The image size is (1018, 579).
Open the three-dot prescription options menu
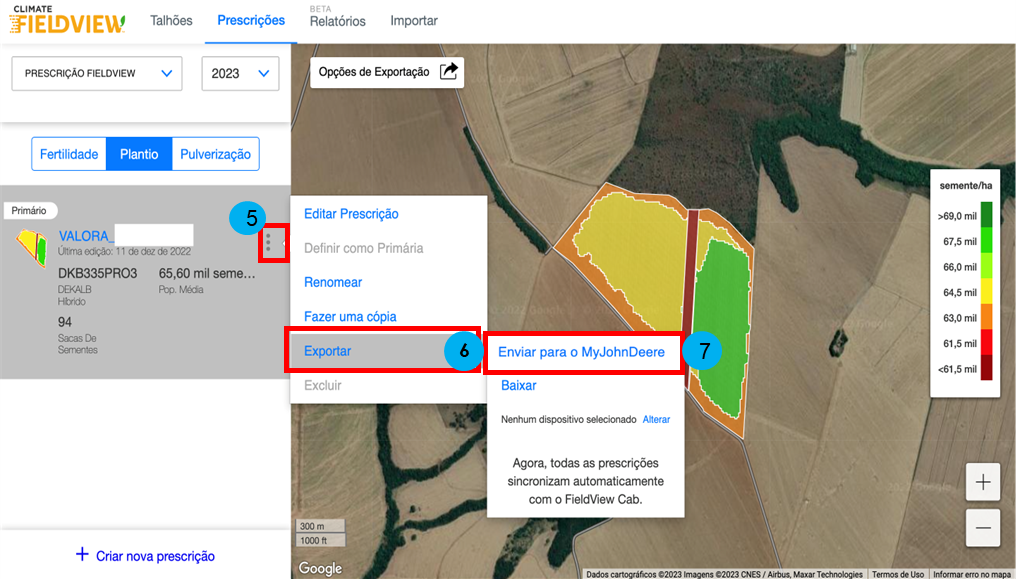268,242
